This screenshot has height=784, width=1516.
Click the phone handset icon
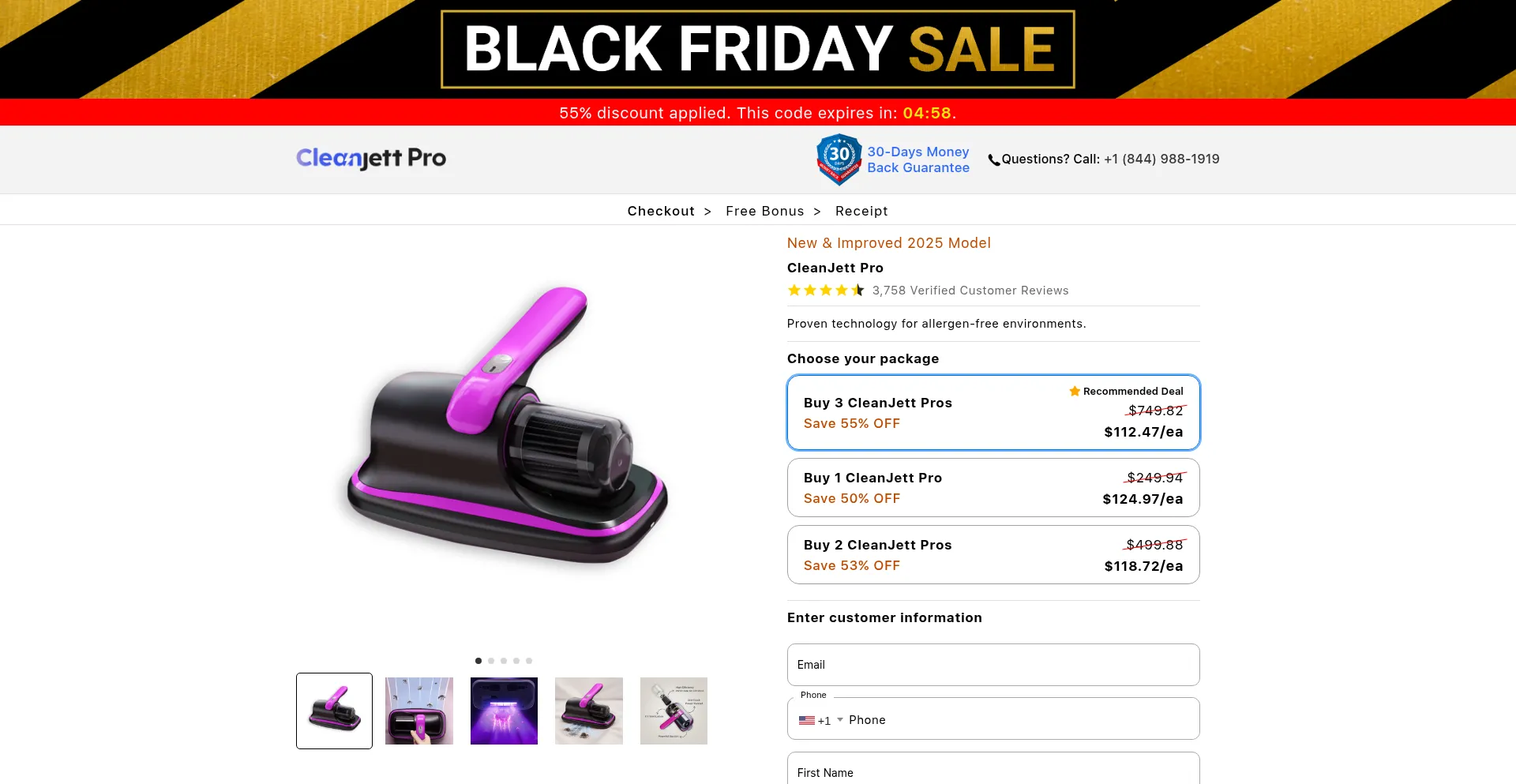pos(994,160)
